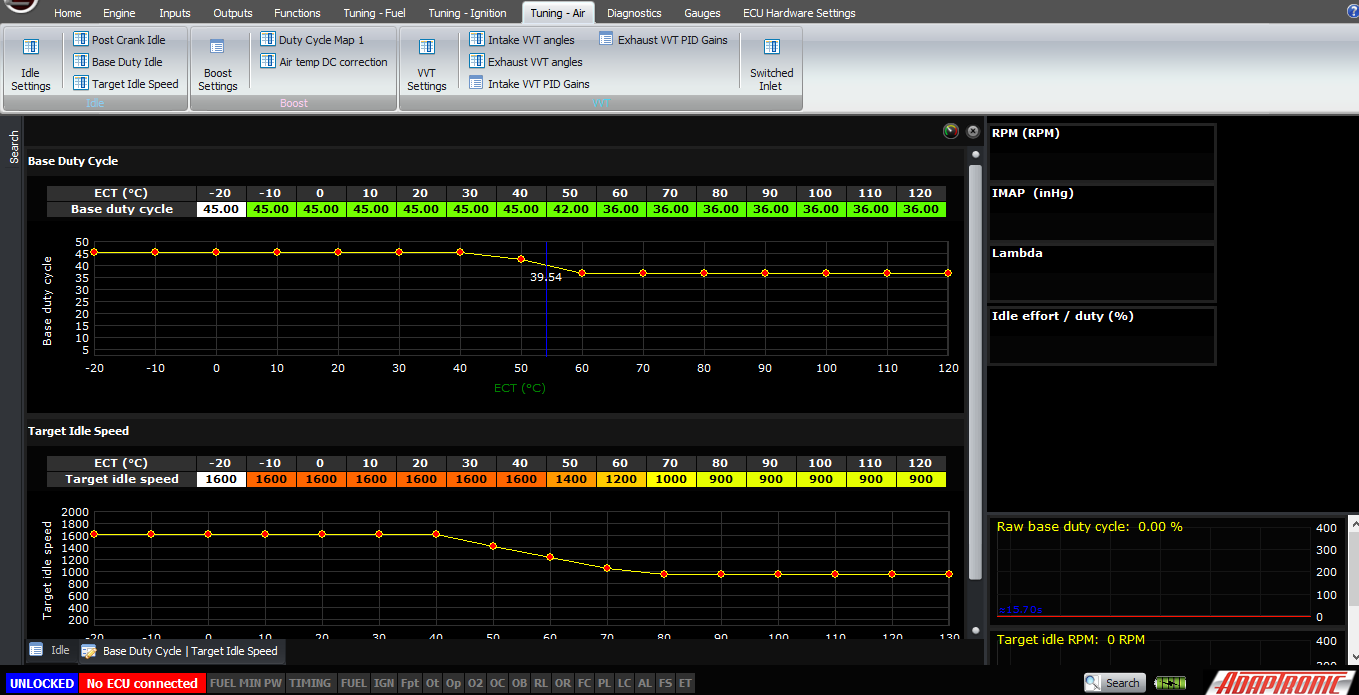Select base duty cycle cell at 120 °C

point(921,209)
